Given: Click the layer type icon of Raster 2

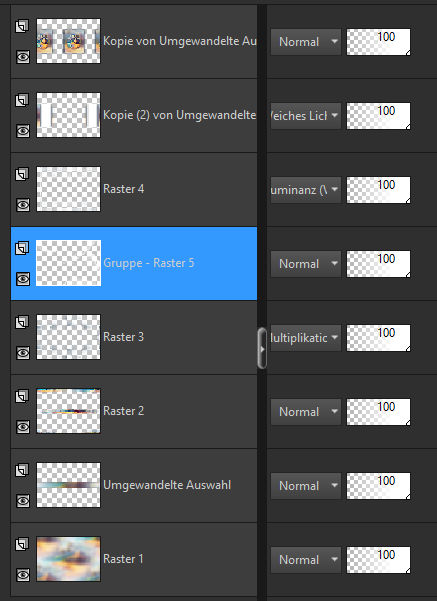Looking at the screenshot, I should pyautogui.click(x=22, y=396).
